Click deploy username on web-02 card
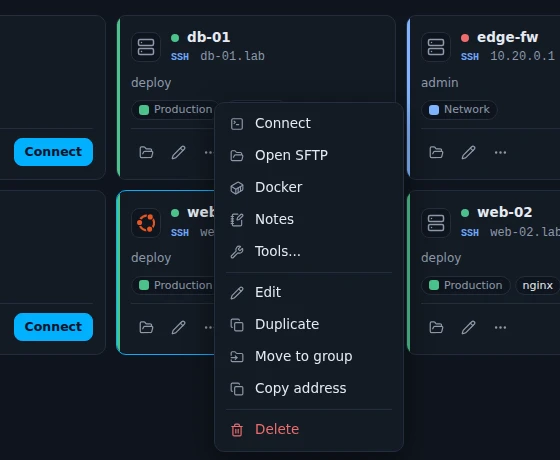 coord(441,258)
